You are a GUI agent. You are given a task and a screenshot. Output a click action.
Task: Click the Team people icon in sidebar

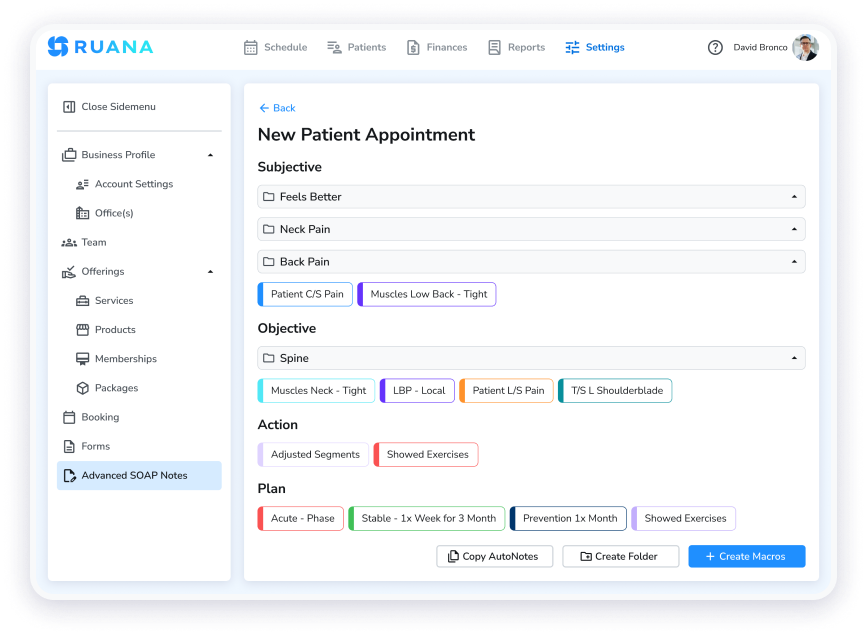pyautogui.click(x=69, y=242)
